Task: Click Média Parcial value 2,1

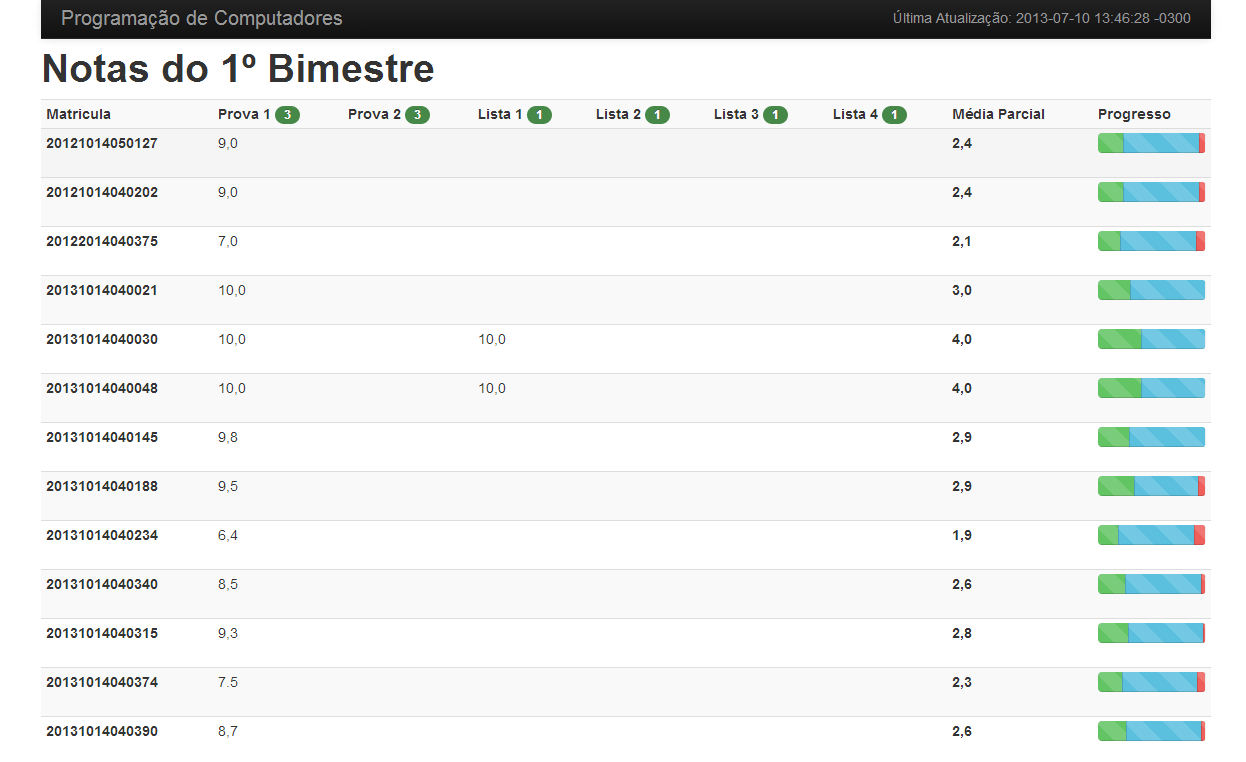Action: tap(962, 241)
